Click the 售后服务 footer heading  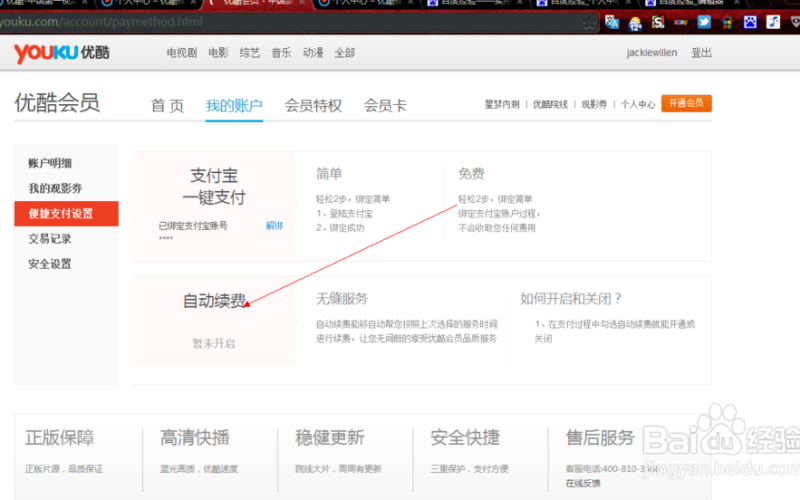click(600, 437)
